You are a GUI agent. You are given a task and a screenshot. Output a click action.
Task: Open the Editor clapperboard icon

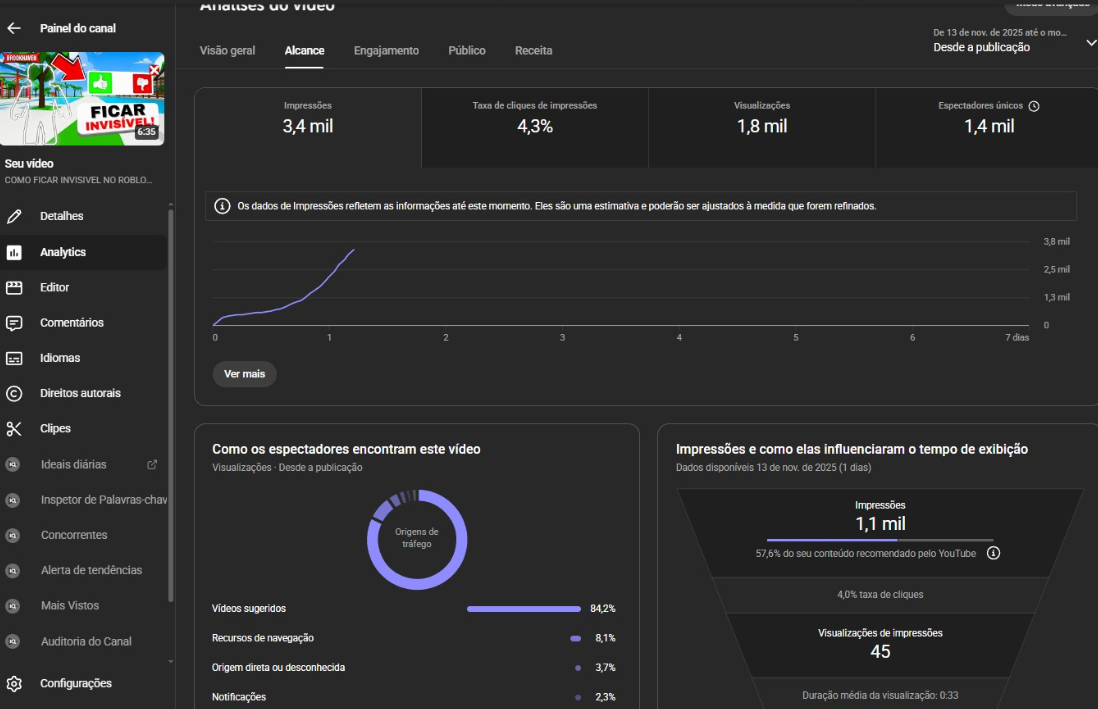tap(14, 287)
